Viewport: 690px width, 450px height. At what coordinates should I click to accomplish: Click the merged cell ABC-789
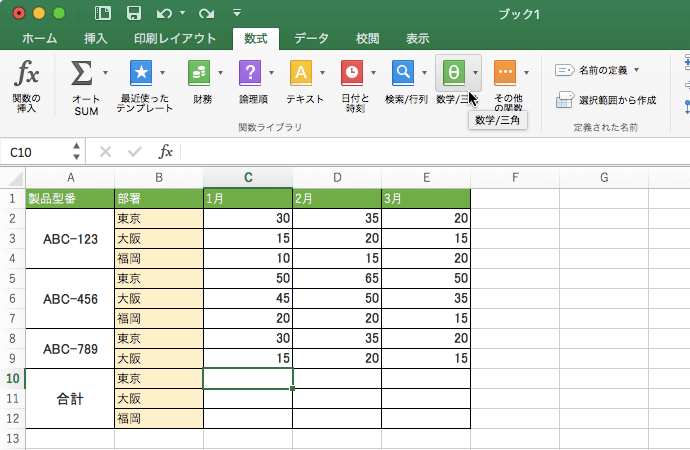(x=70, y=349)
